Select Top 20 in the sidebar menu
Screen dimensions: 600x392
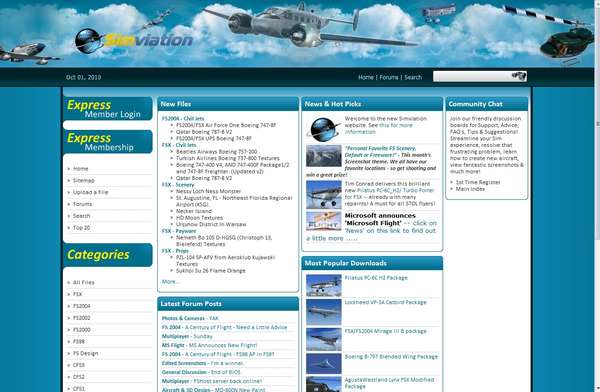pyautogui.click(x=82, y=228)
